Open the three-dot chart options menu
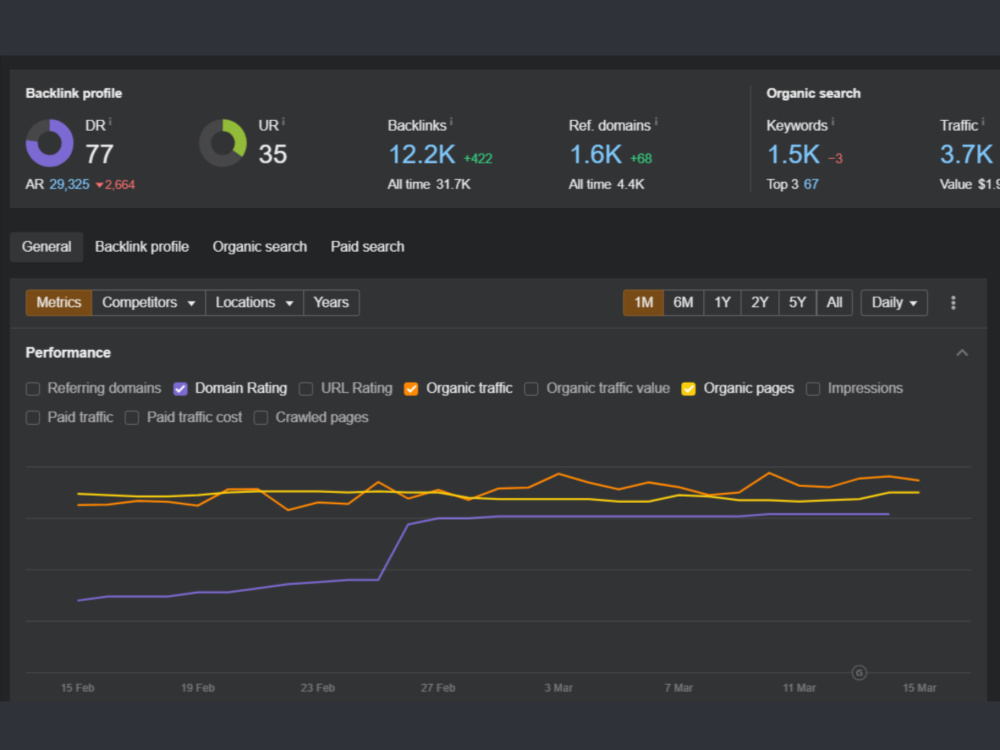The width and height of the screenshot is (1000, 750). coord(953,303)
